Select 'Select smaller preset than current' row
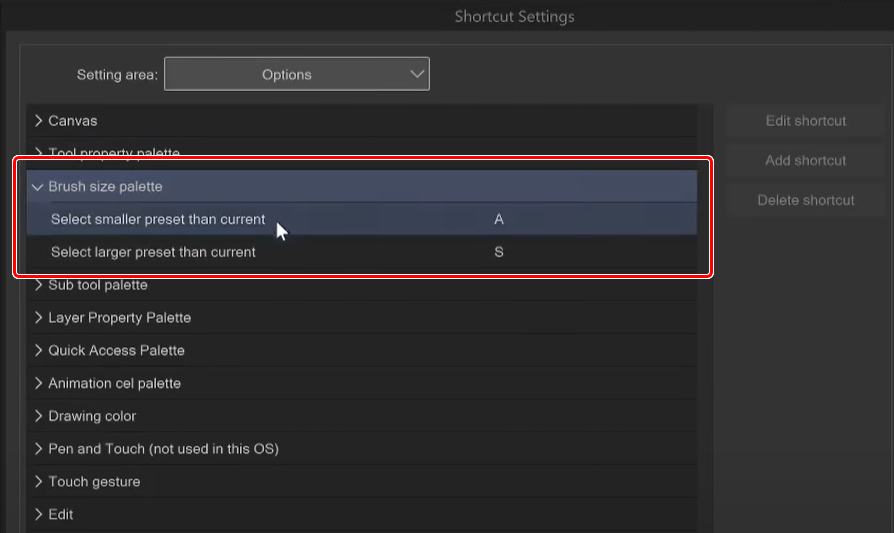The image size is (894, 533). [x=158, y=219]
